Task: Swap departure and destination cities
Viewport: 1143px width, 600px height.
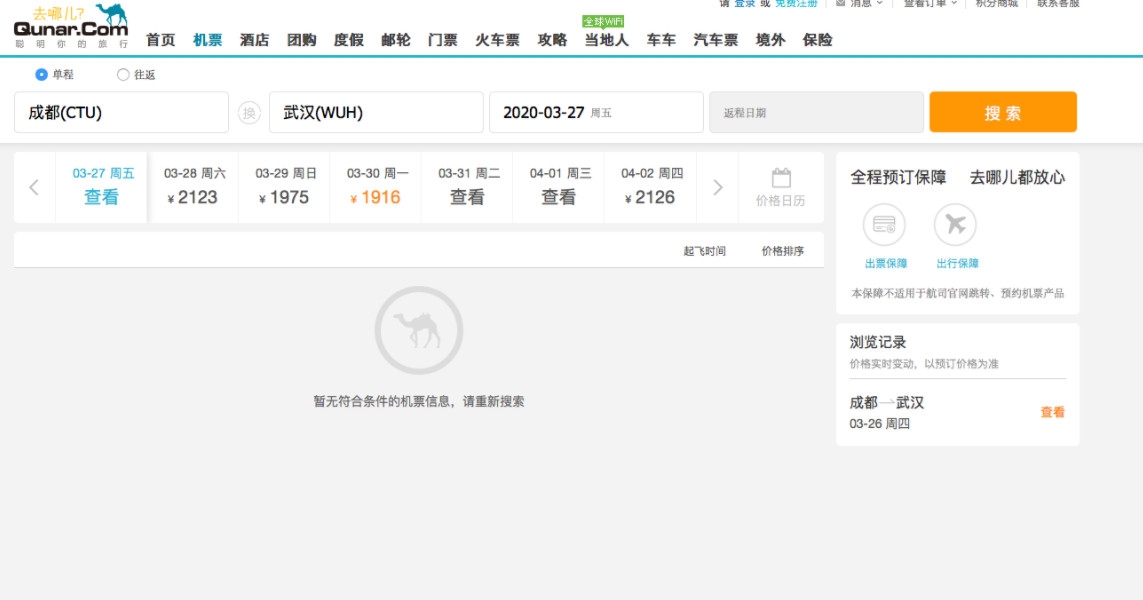Action: pos(249,113)
